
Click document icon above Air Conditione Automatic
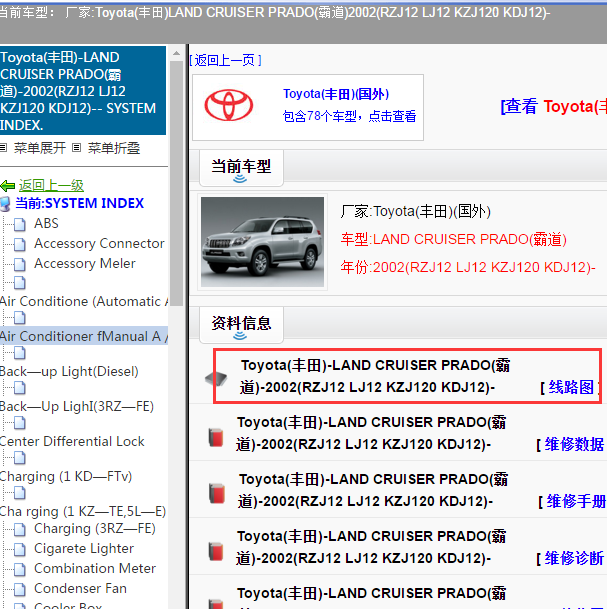[19, 283]
